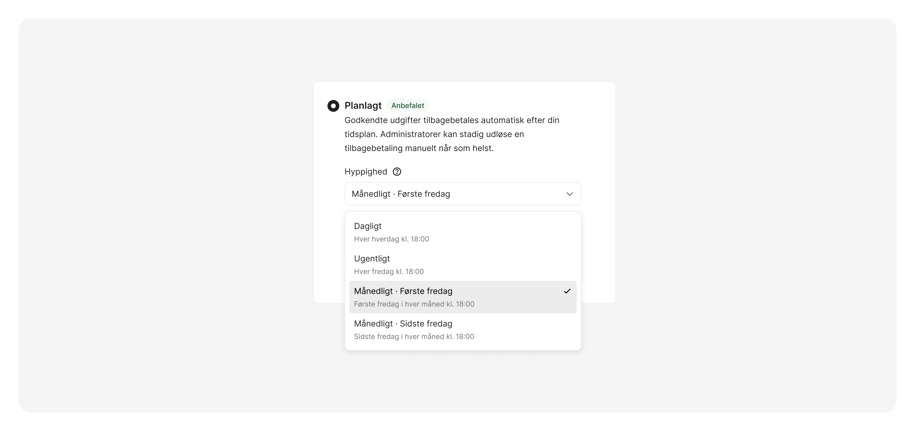Viewport: 915px width, 431px height.
Task: Click subtitle 'Hver hverdag kl. 18:00'
Action: pos(392,239)
